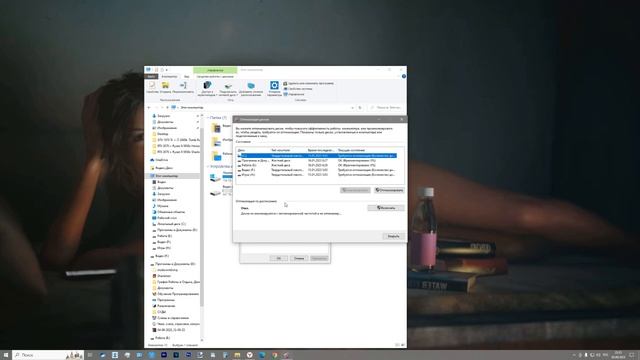640x360 pixels.
Task: Click the Explorer back arrow
Action: pyautogui.click(x=149, y=107)
